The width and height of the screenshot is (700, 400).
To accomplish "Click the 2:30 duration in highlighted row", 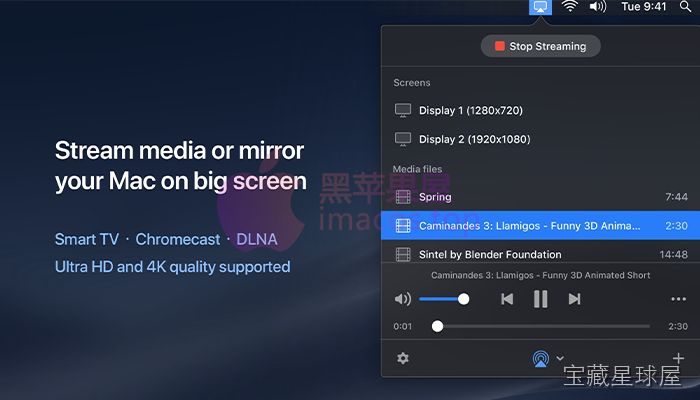I will point(676,225).
